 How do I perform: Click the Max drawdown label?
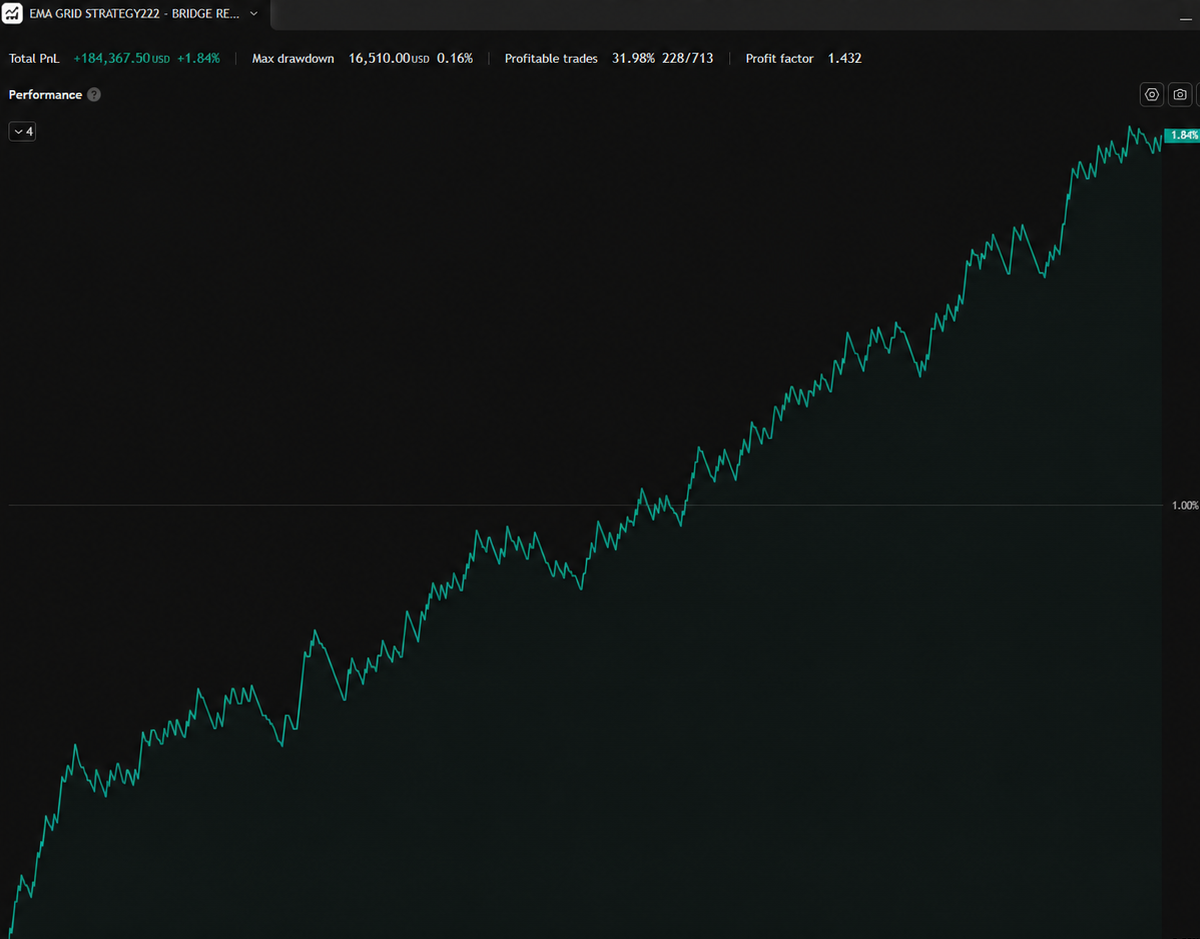[x=293, y=58]
